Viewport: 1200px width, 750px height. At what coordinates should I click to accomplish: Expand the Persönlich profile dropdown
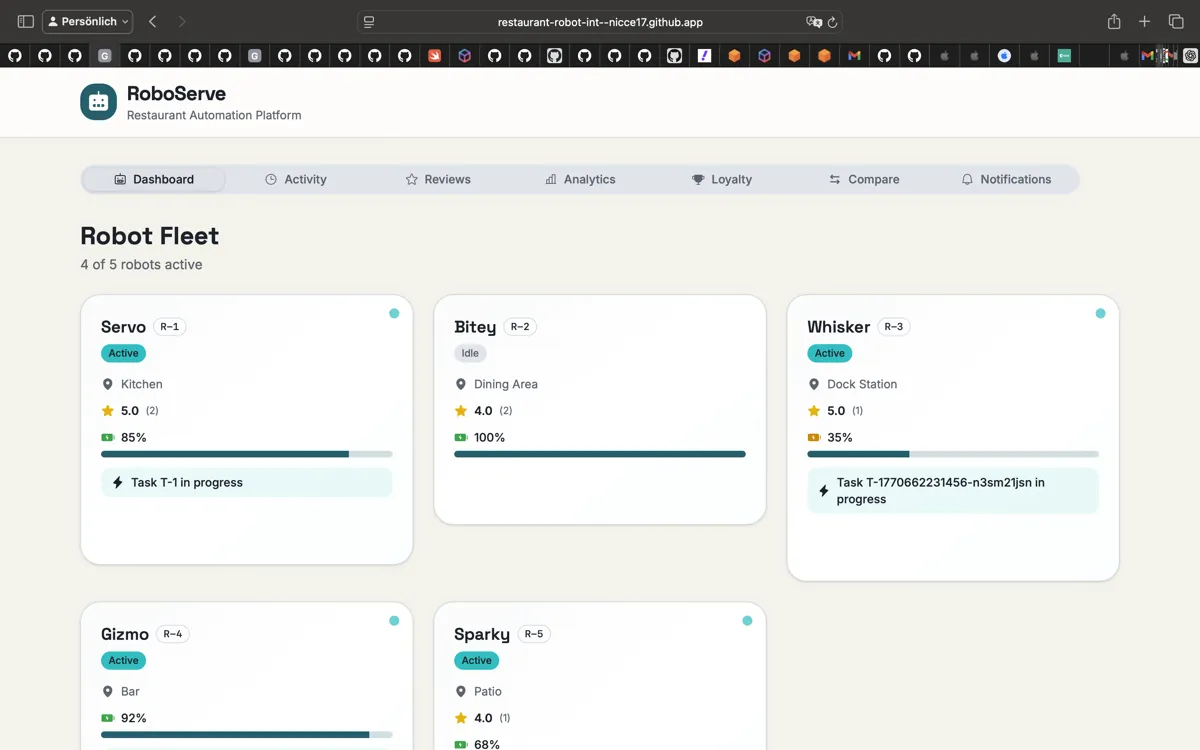(88, 21)
